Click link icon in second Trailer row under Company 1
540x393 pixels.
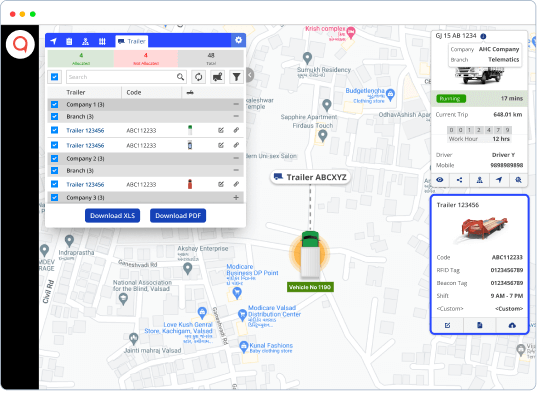click(236, 145)
